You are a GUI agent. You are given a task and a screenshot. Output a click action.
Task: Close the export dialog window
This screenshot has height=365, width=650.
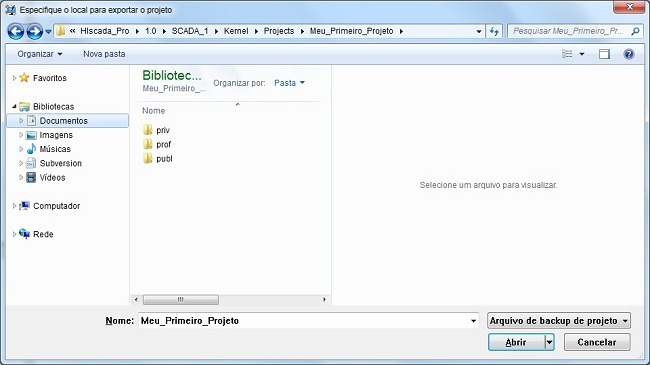[x=629, y=7]
